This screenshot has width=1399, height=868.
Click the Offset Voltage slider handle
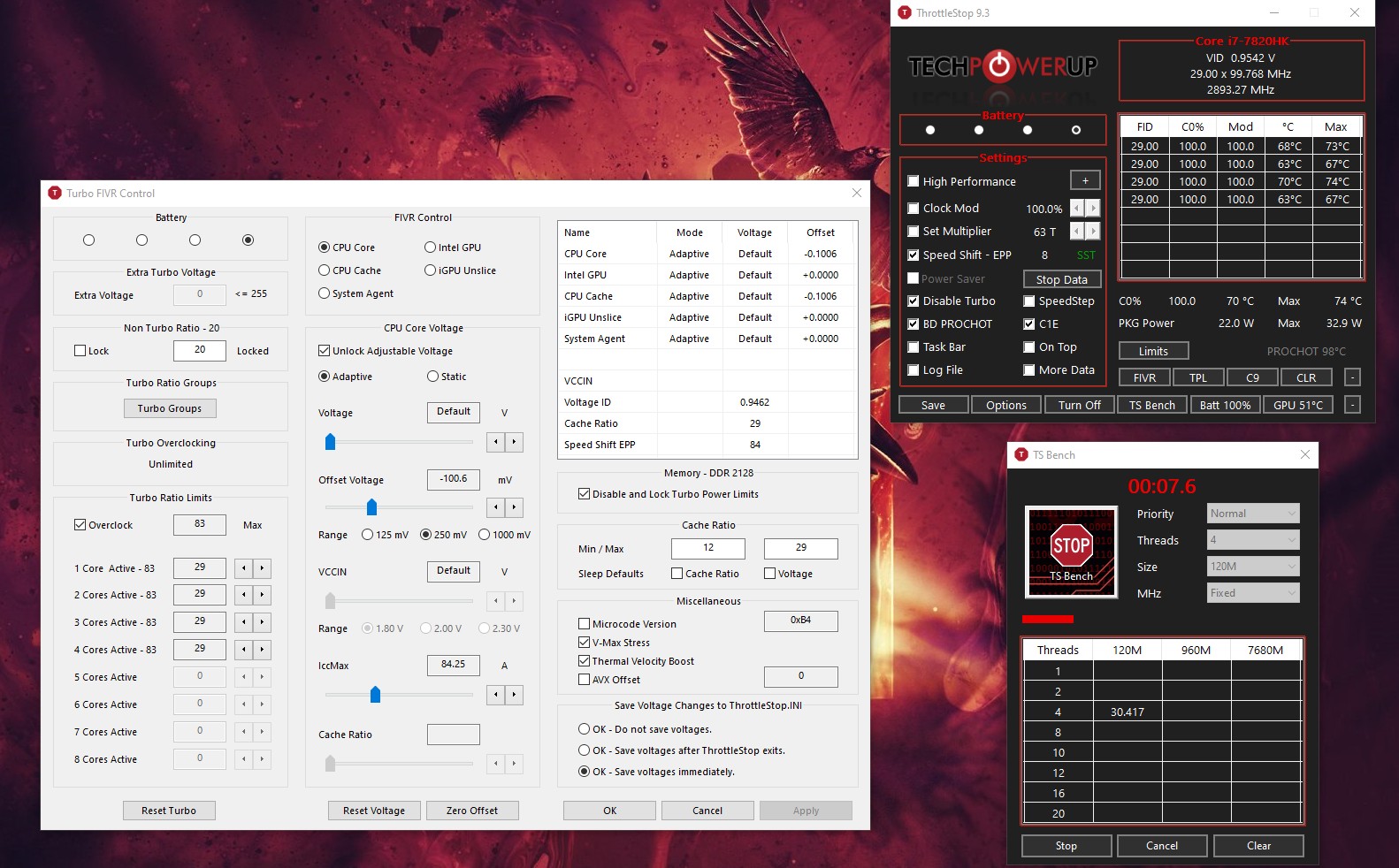[371, 507]
